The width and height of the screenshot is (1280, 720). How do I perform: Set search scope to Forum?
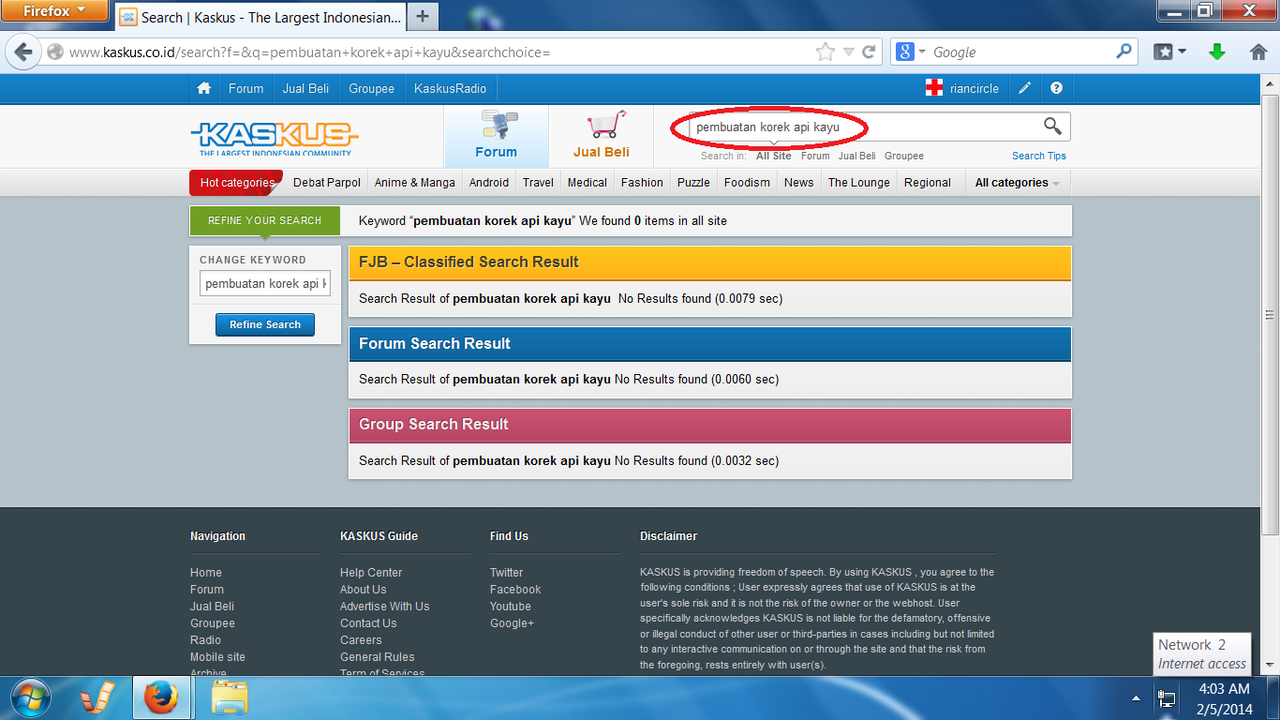coord(815,156)
